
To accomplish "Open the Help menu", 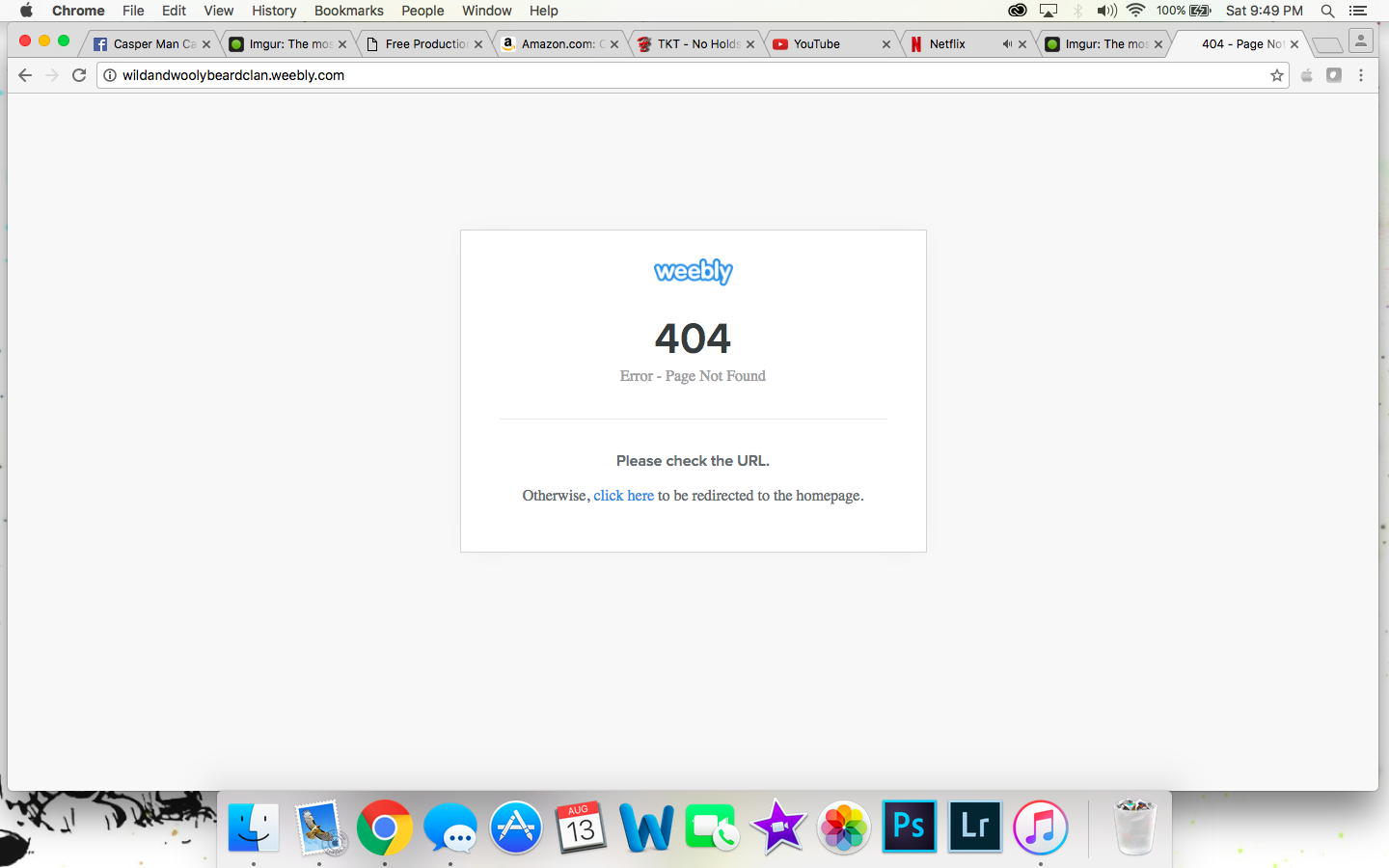I will [x=544, y=11].
